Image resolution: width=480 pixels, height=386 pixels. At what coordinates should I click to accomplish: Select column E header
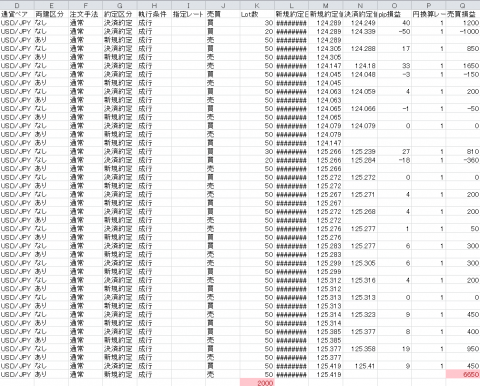point(51,5)
